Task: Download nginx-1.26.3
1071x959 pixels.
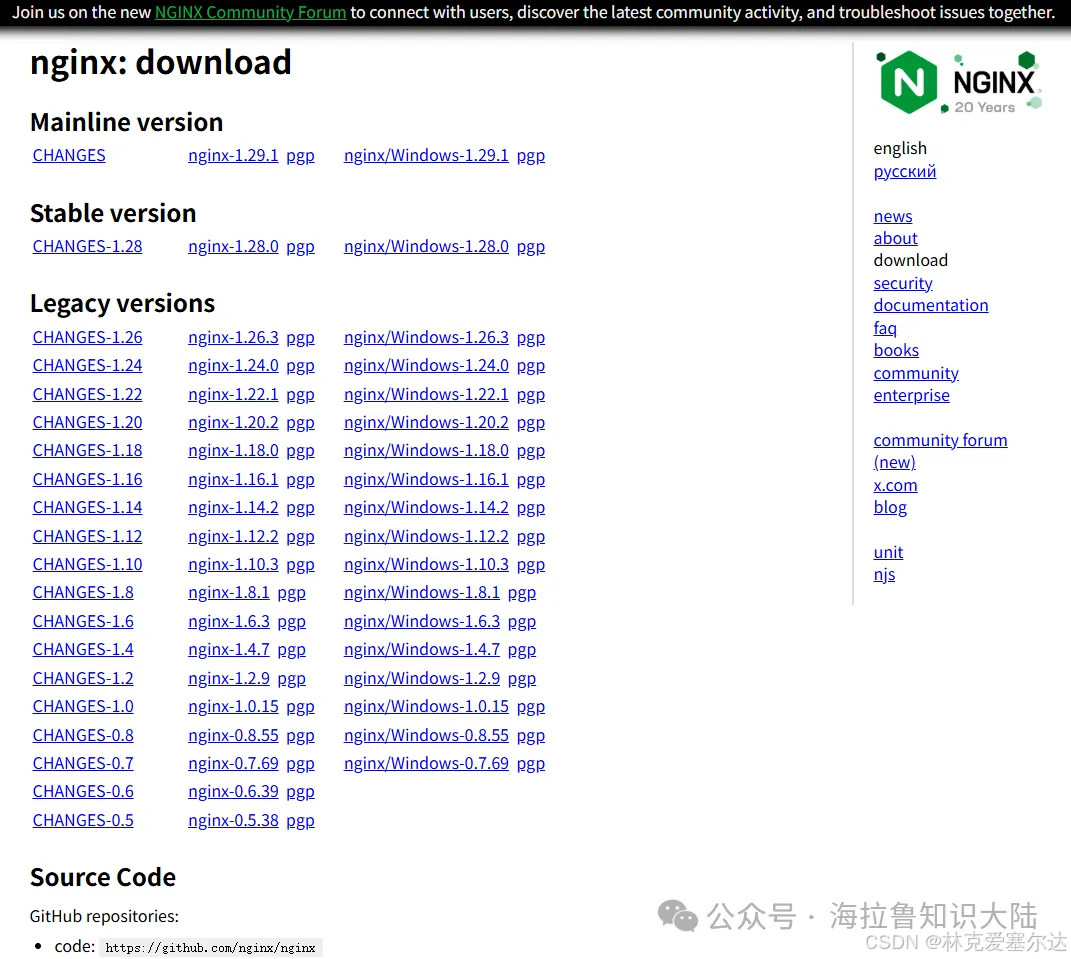Action: point(233,337)
